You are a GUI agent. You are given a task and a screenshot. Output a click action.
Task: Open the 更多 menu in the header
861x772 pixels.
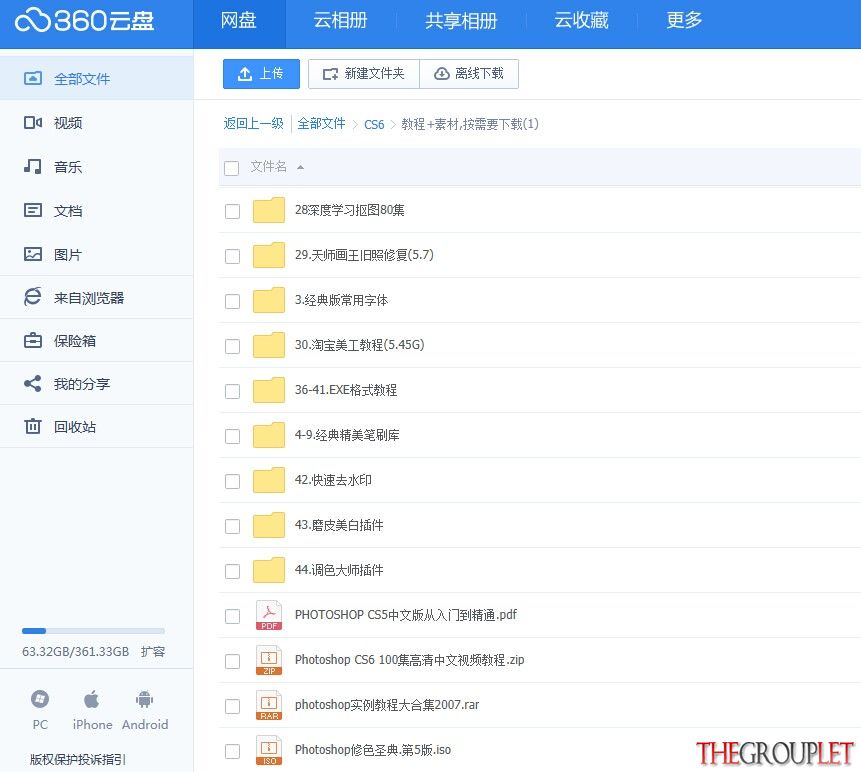[x=684, y=21]
